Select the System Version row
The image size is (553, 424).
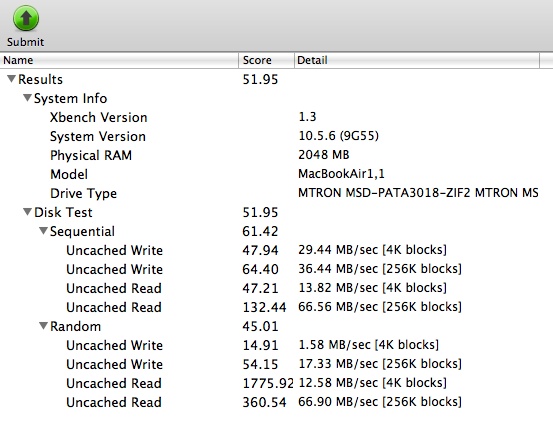click(x=276, y=136)
